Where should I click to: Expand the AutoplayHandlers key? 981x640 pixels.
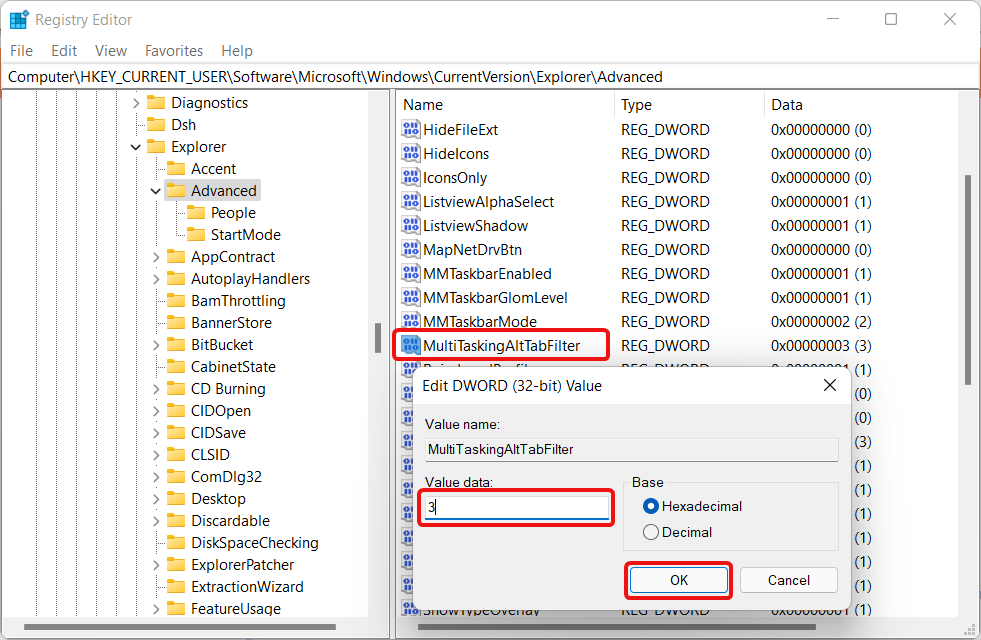click(156, 279)
